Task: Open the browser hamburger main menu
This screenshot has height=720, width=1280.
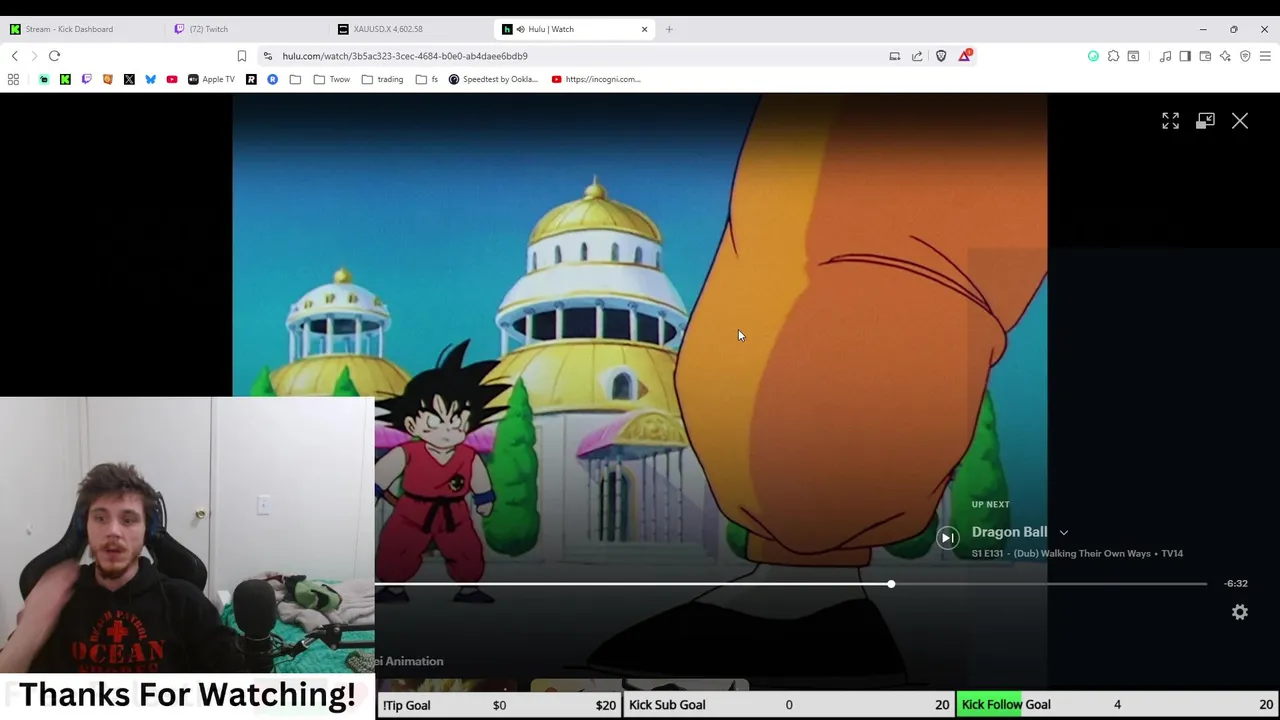Action: coord(1265,56)
